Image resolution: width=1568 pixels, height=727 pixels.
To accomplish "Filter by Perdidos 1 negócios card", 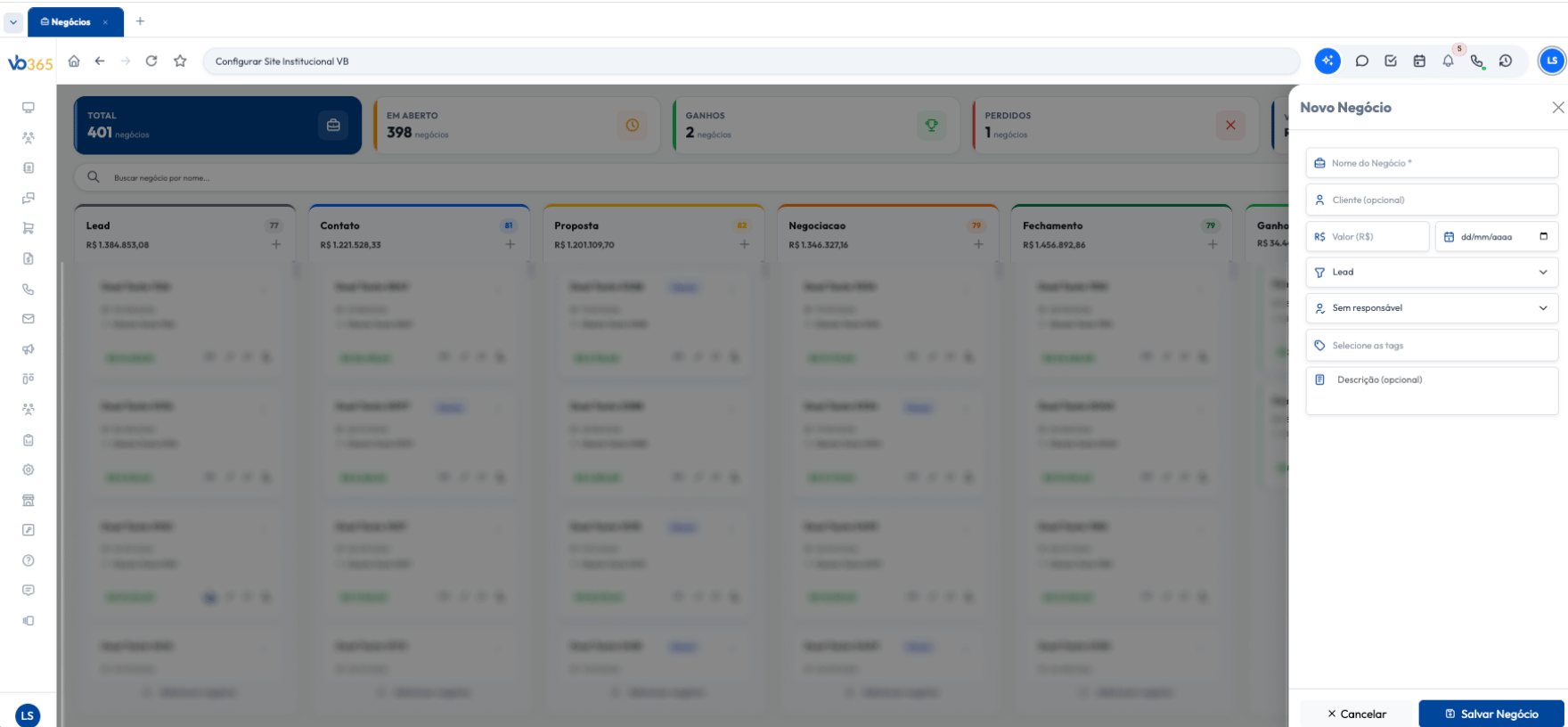I will [1115, 126].
